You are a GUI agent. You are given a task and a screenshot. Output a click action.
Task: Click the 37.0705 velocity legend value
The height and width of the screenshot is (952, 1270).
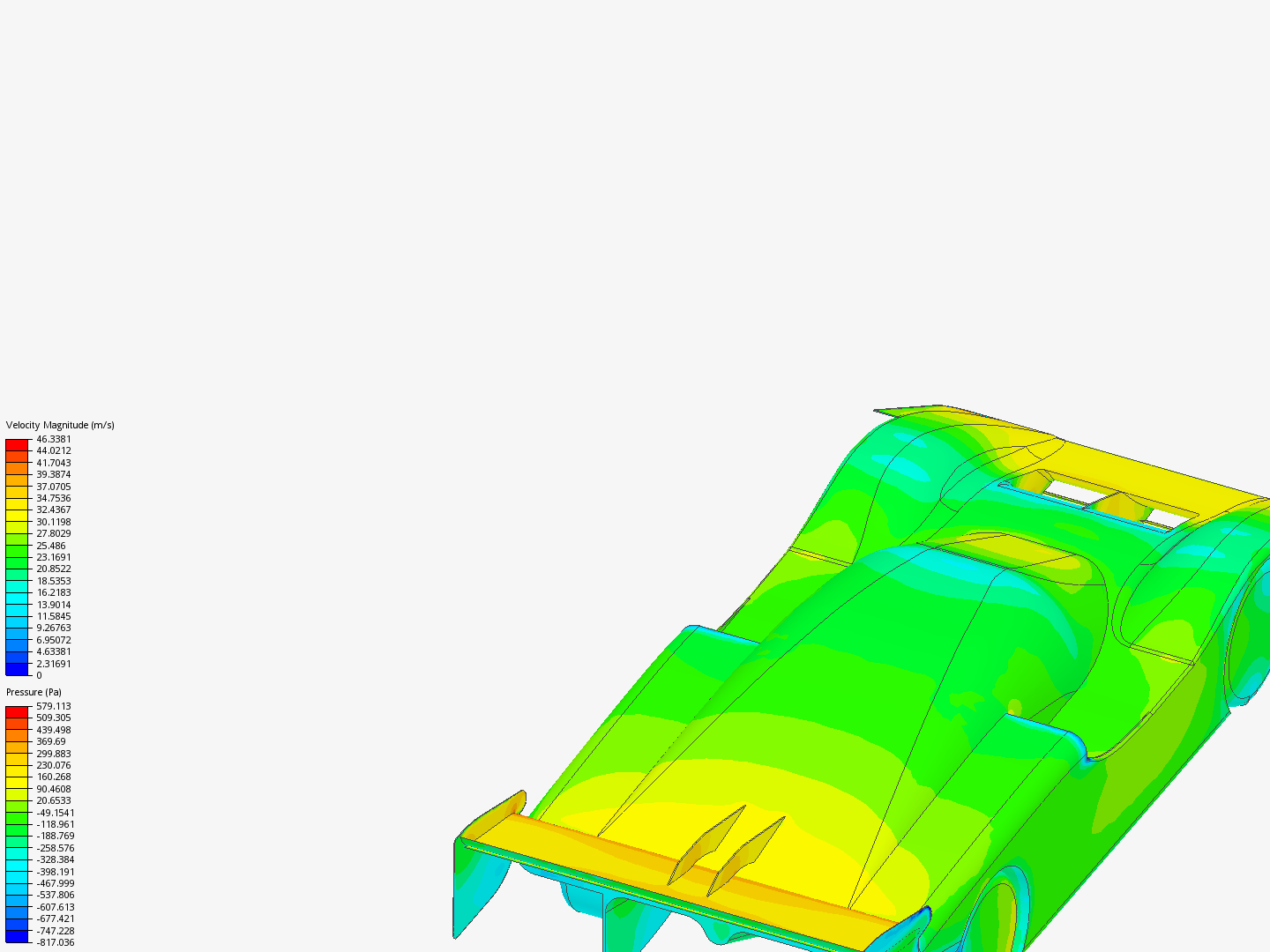(x=54, y=487)
